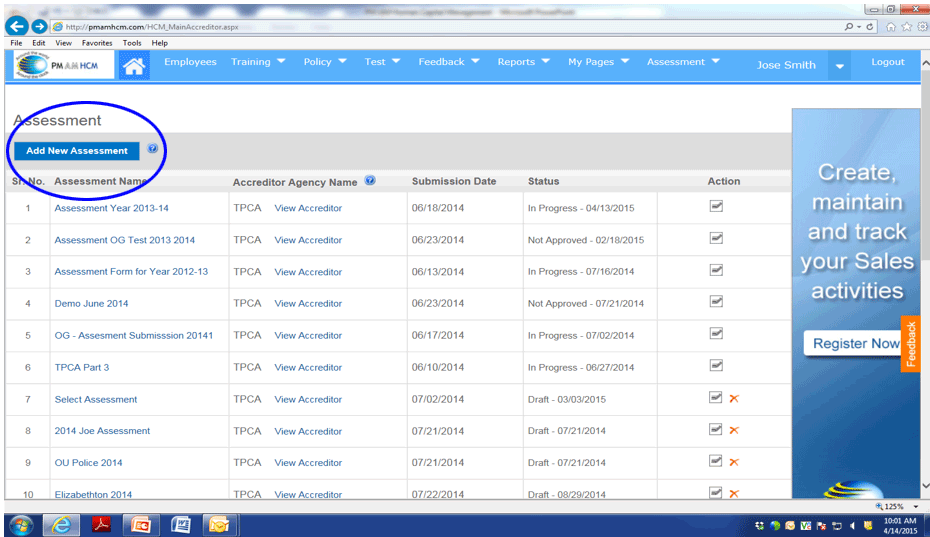The width and height of the screenshot is (930, 537).
Task: Click delete X icon for OU Police 2014
Action: (734, 462)
